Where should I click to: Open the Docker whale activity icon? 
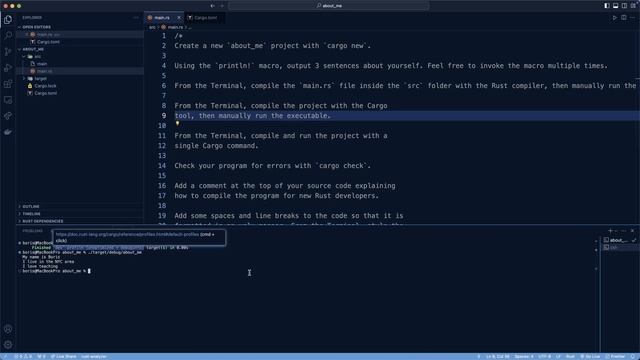click(8, 132)
